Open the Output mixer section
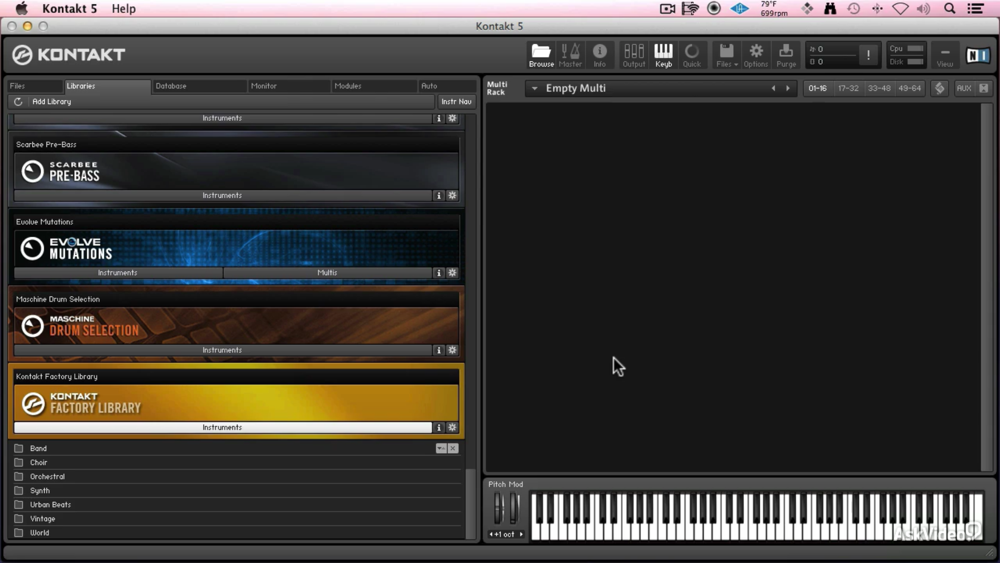 (x=633, y=55)
